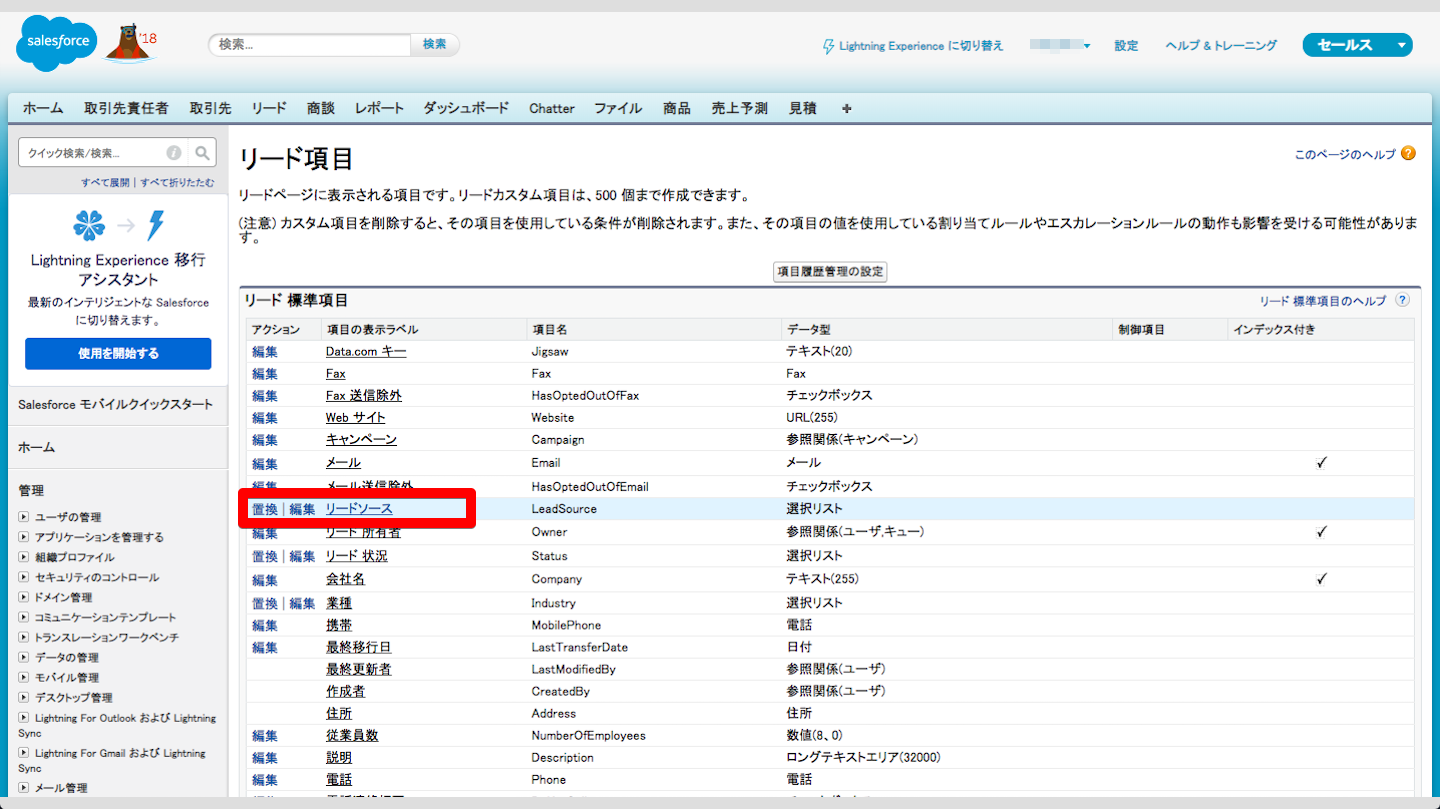Open the ヘルプ & トレーニング link
Image resolution: width=1440 pixels, height=809 pixels.
[1221, 46]
